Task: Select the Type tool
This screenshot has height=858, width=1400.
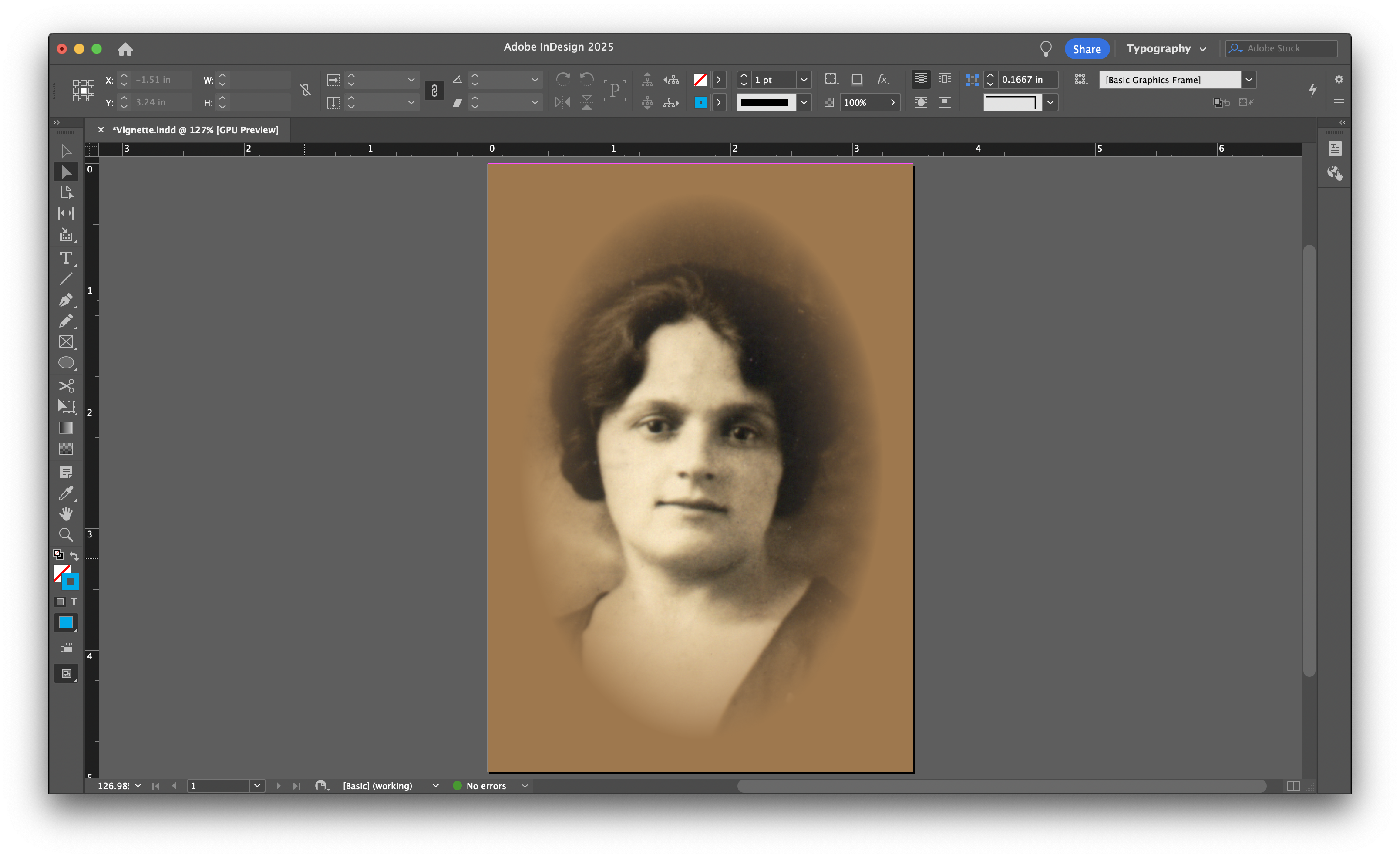Action: click(66, 258)
